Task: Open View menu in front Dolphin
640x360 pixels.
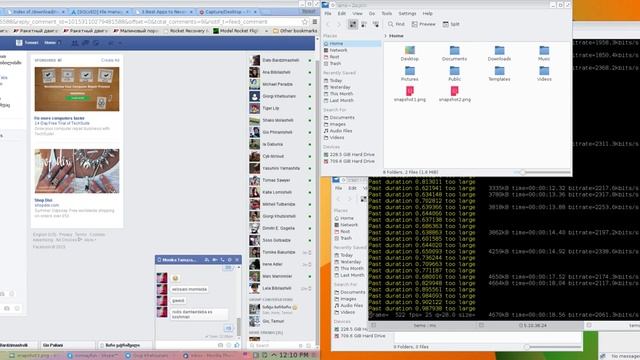Action: 357,13
